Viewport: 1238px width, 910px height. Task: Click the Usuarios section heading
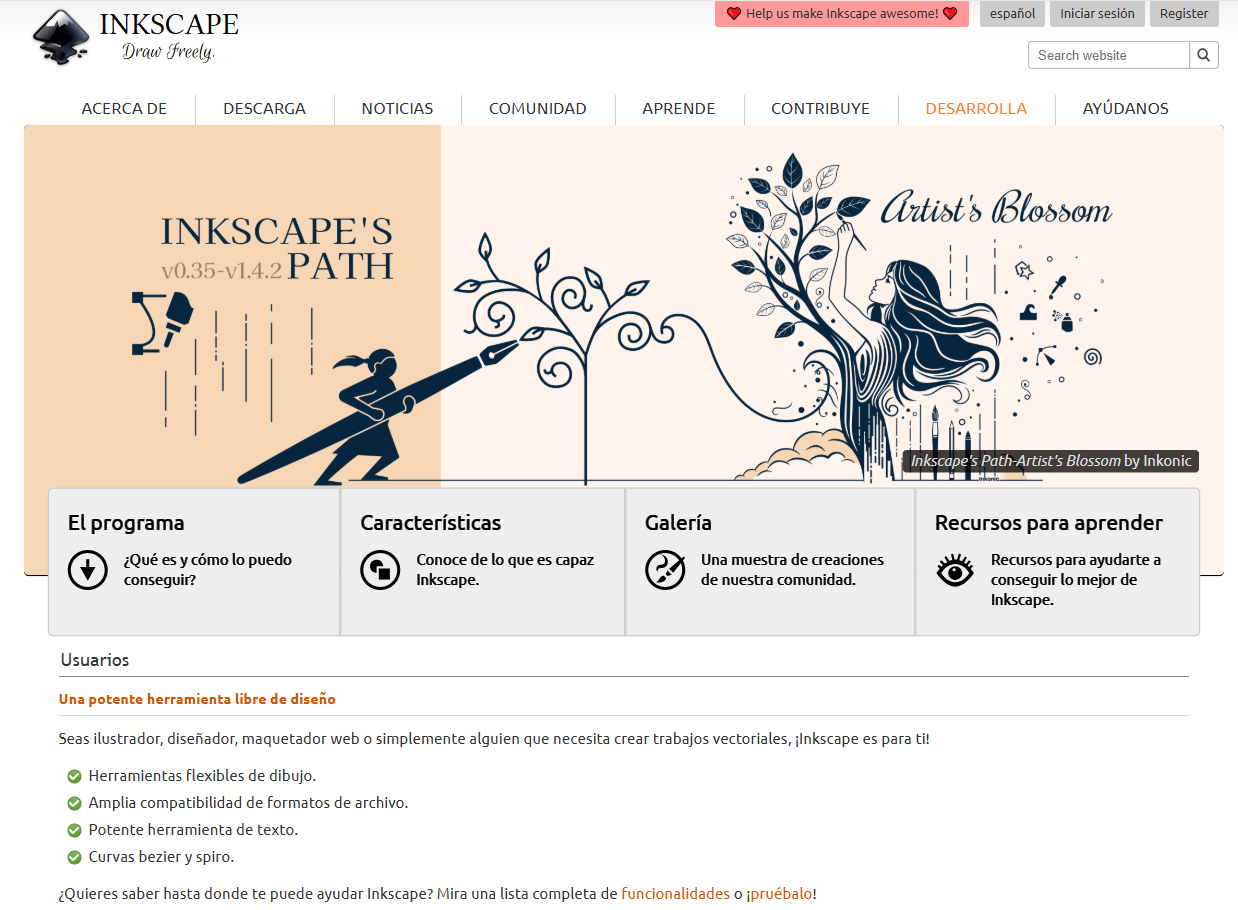pos(94,660)
